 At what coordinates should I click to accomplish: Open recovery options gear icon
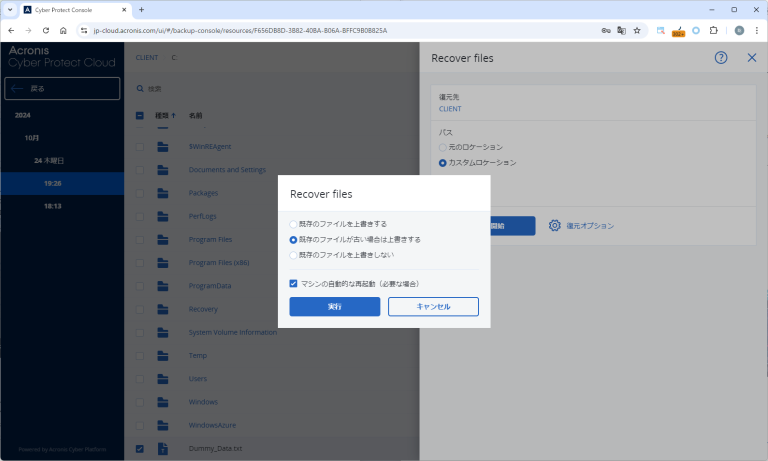[554, 226]
